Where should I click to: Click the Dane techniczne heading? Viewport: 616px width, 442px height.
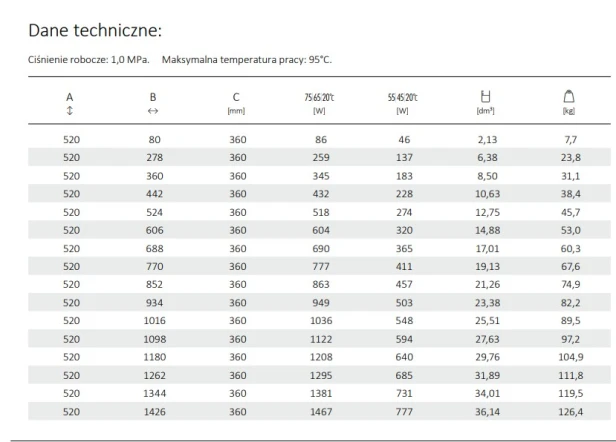click(x=95, y=30)
